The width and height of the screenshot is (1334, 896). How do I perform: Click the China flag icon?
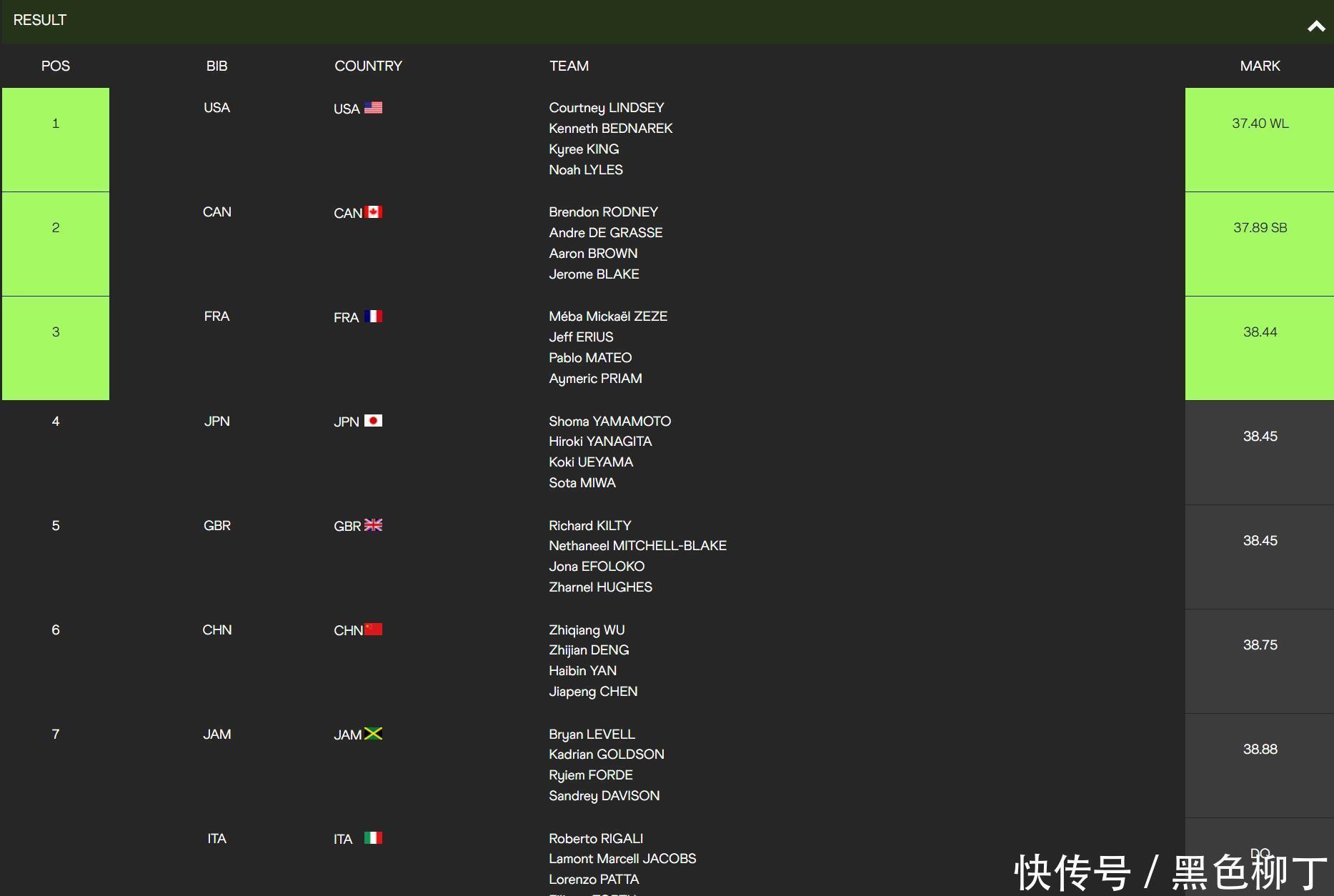(x=373, y=629)
